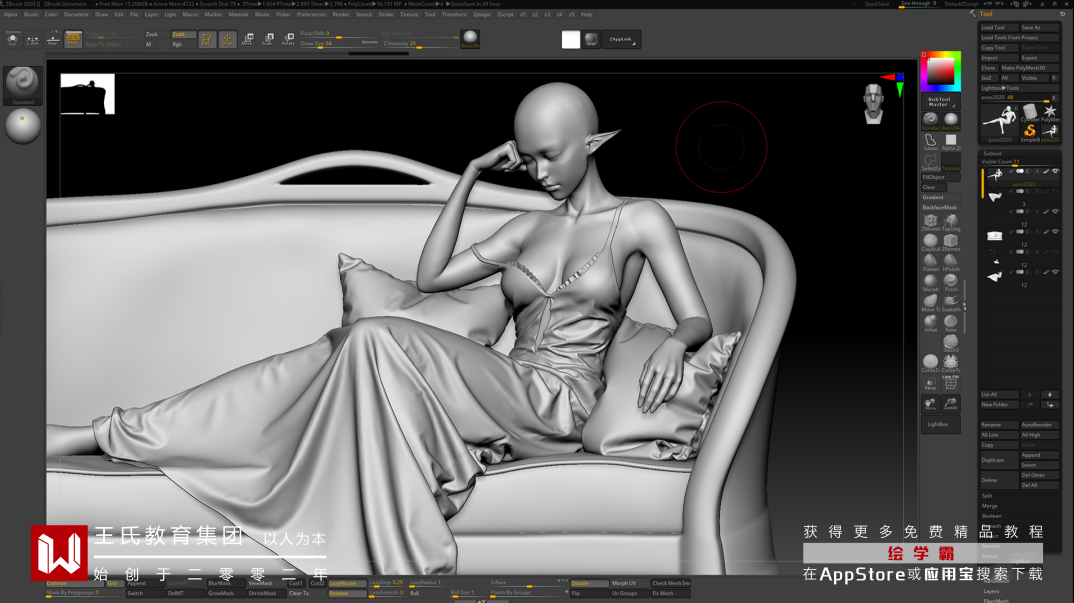Adjust the Z Intensity slider
1074x603 pixels.
(x=420, y=44)
